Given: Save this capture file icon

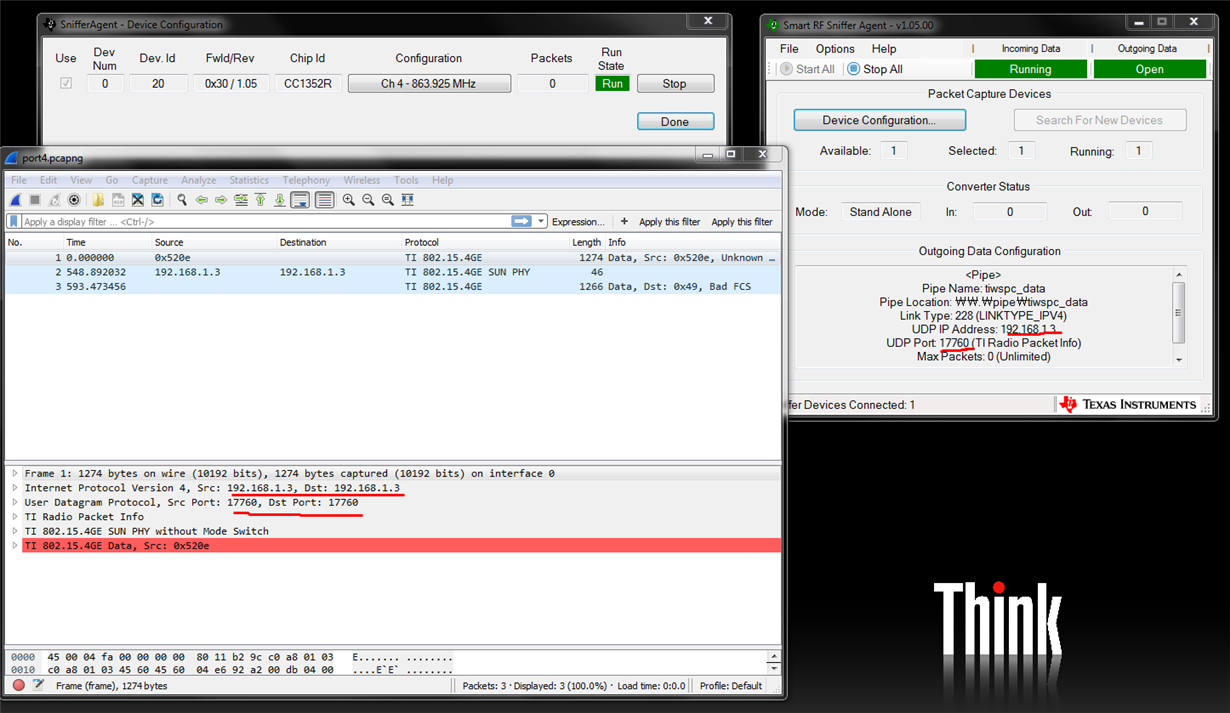Looking at the screenshot, I should (x=118, y=200).
